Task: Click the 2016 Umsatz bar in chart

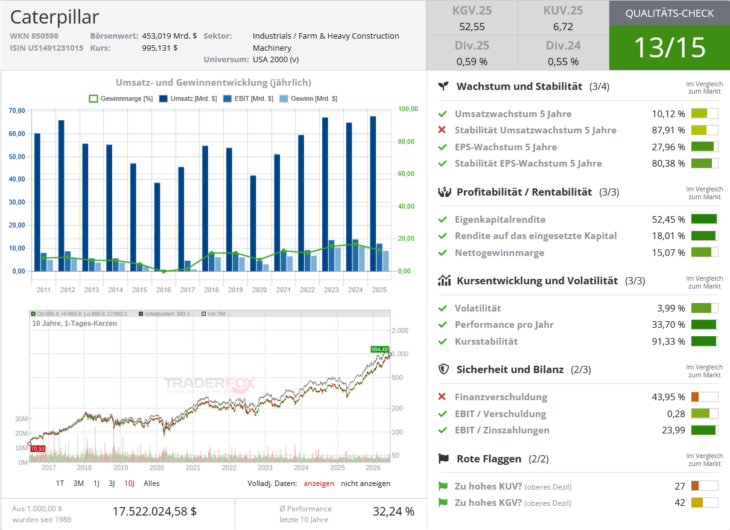Action: [x=157, y=227]
